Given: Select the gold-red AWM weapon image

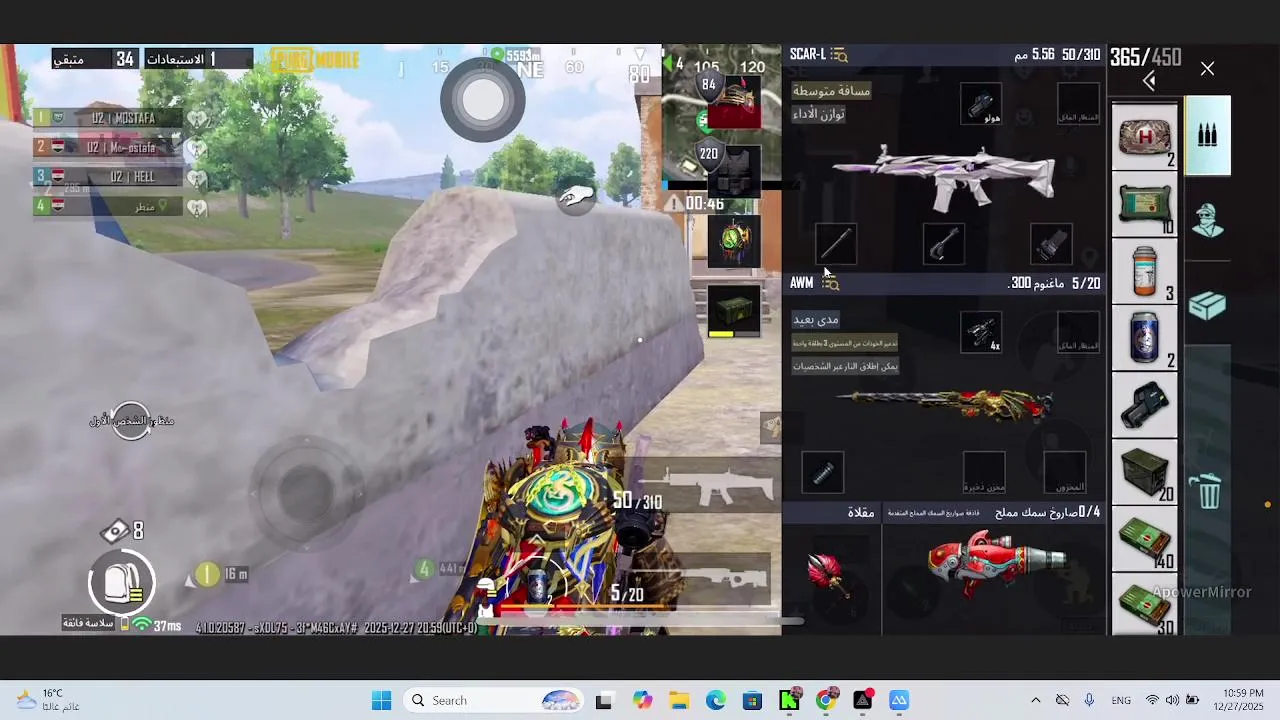Looking at the screenshot, I should 945,403.
